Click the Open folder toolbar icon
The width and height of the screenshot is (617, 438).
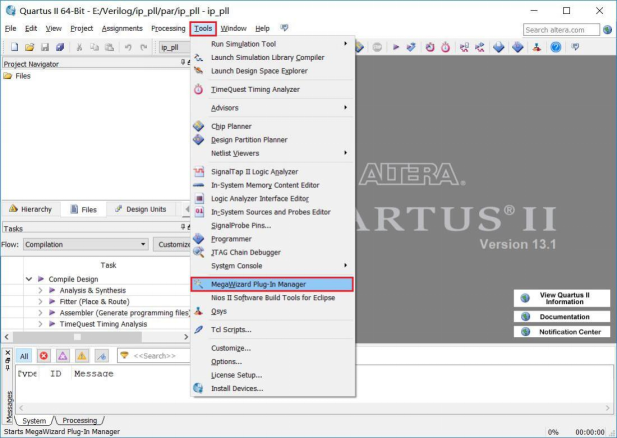[30, 47]
